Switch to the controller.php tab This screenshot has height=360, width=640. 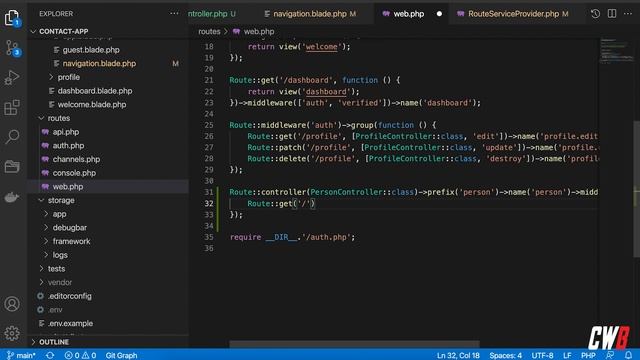click(212, 14)
